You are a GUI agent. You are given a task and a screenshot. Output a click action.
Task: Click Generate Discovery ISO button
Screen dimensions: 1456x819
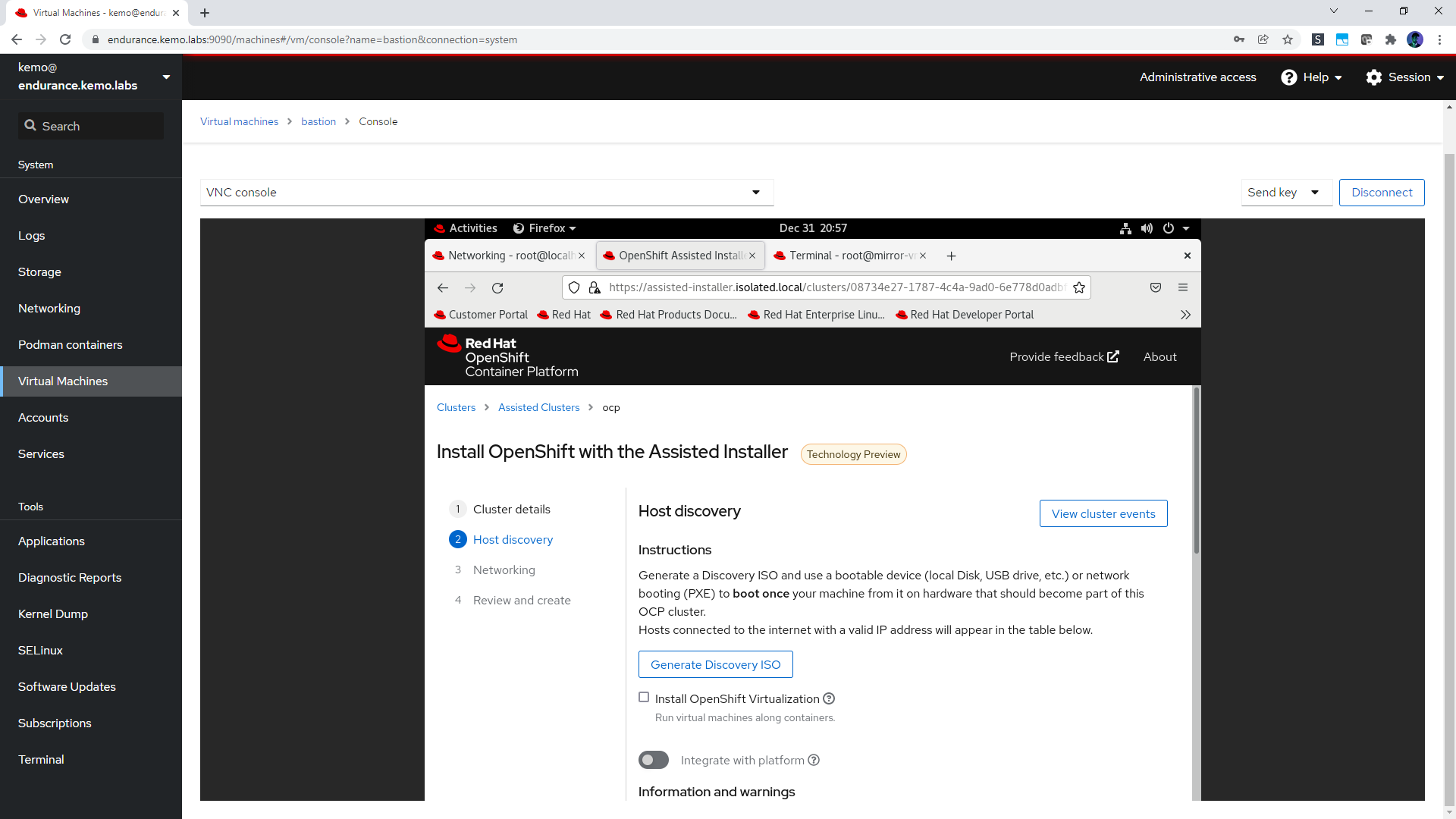point(715,664)
